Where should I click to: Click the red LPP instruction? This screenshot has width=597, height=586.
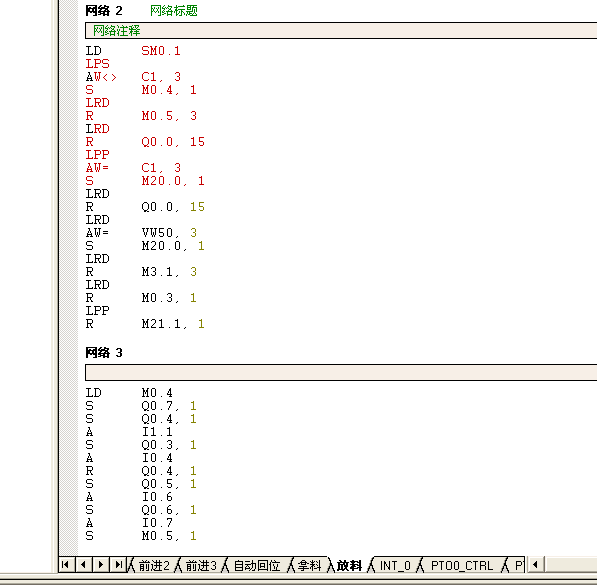(x=97, y=155)
